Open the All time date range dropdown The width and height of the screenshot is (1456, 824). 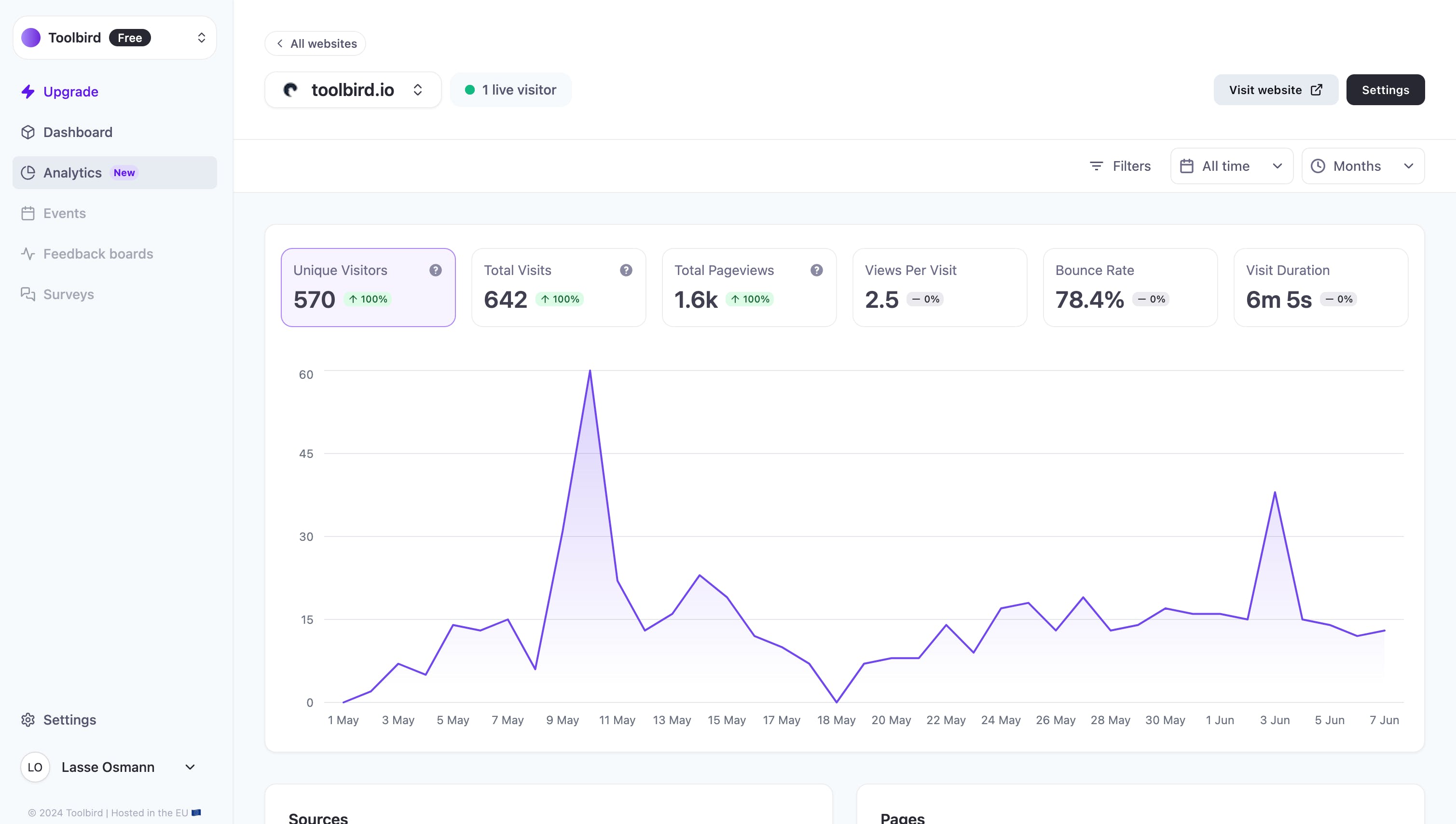pos(1232,166)
